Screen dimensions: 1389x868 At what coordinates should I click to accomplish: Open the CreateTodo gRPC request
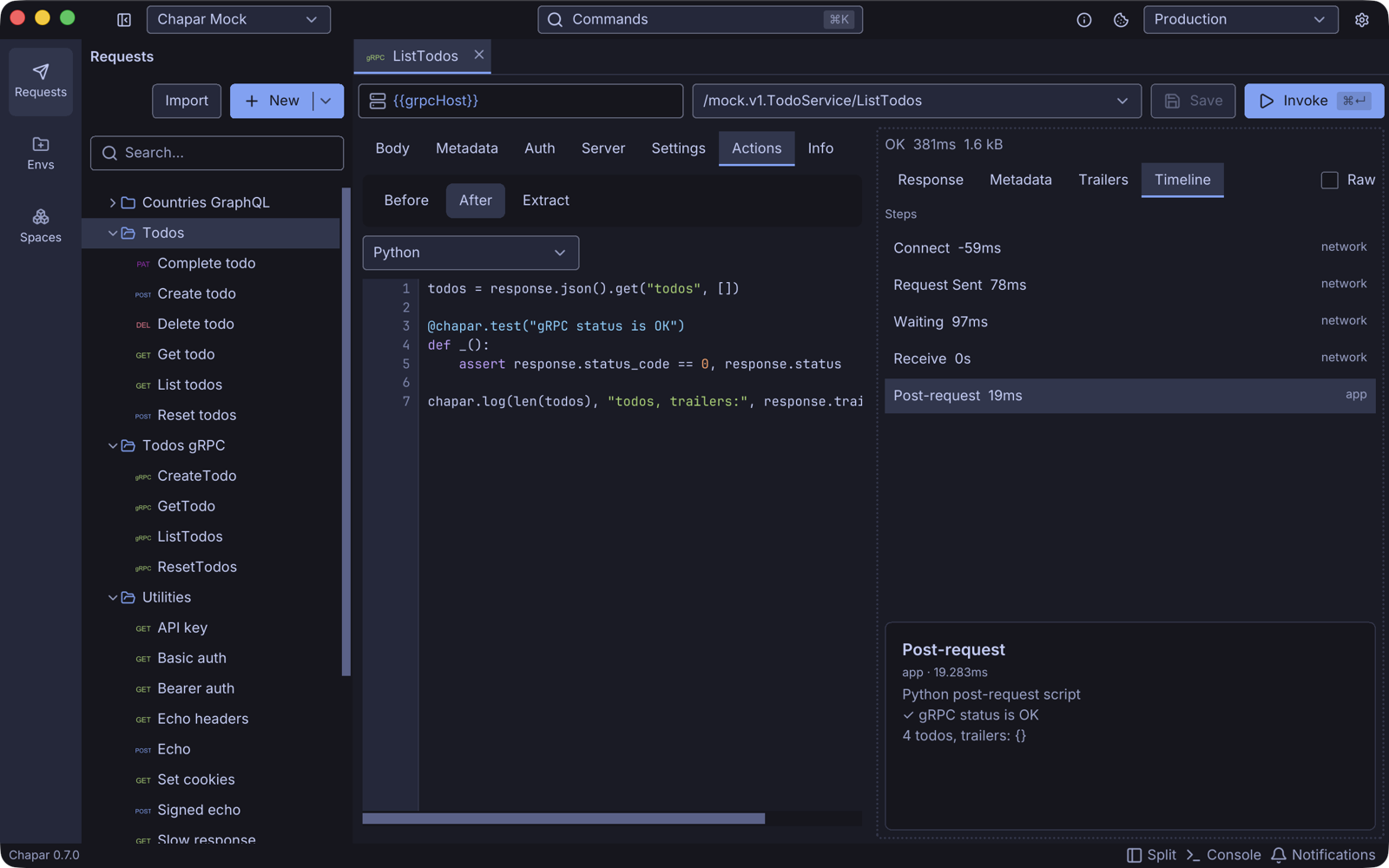211,476
